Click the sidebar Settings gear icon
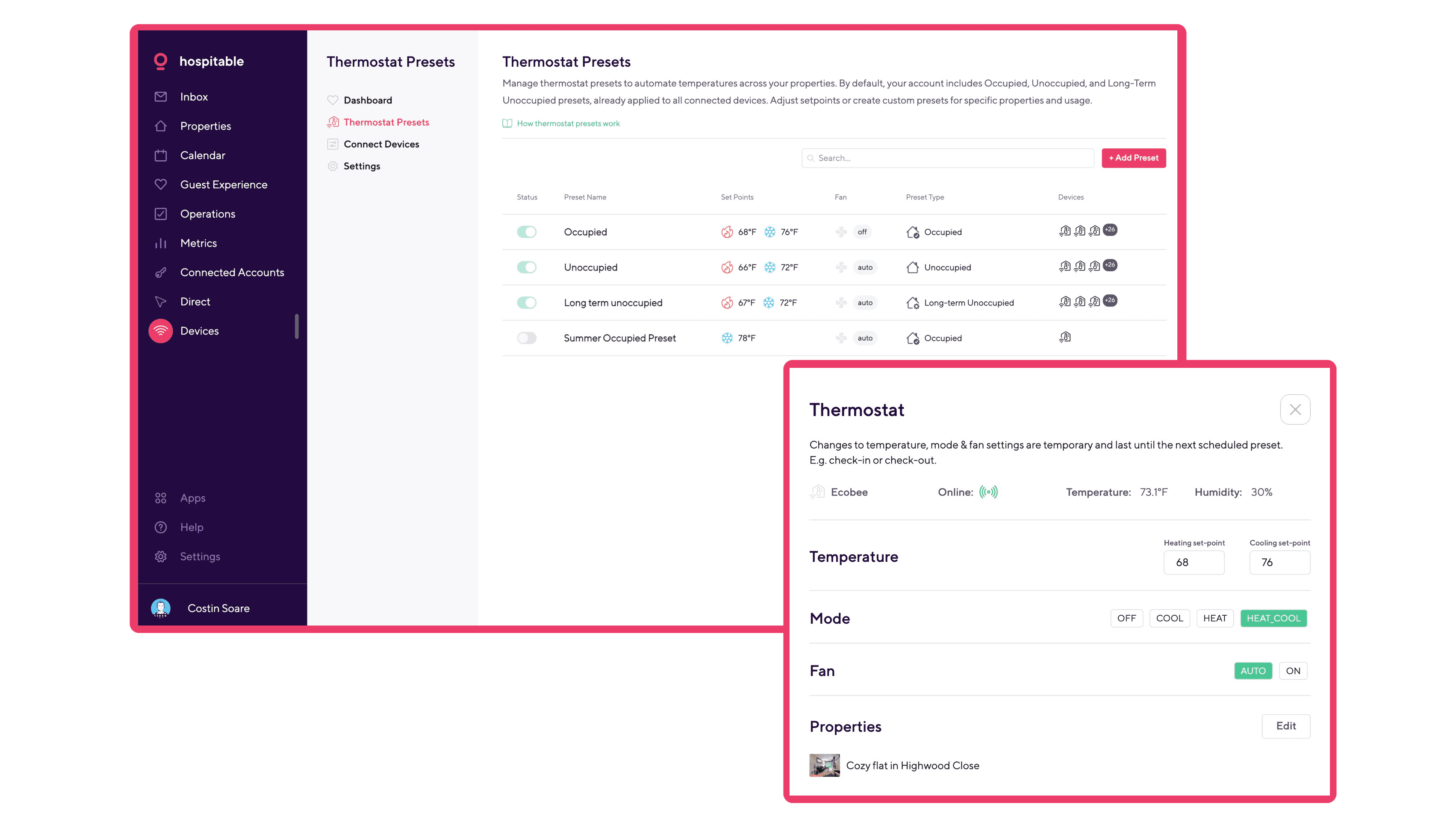Screen dimensions: 1456x834 pyautogui.click(x=160, y=557)
